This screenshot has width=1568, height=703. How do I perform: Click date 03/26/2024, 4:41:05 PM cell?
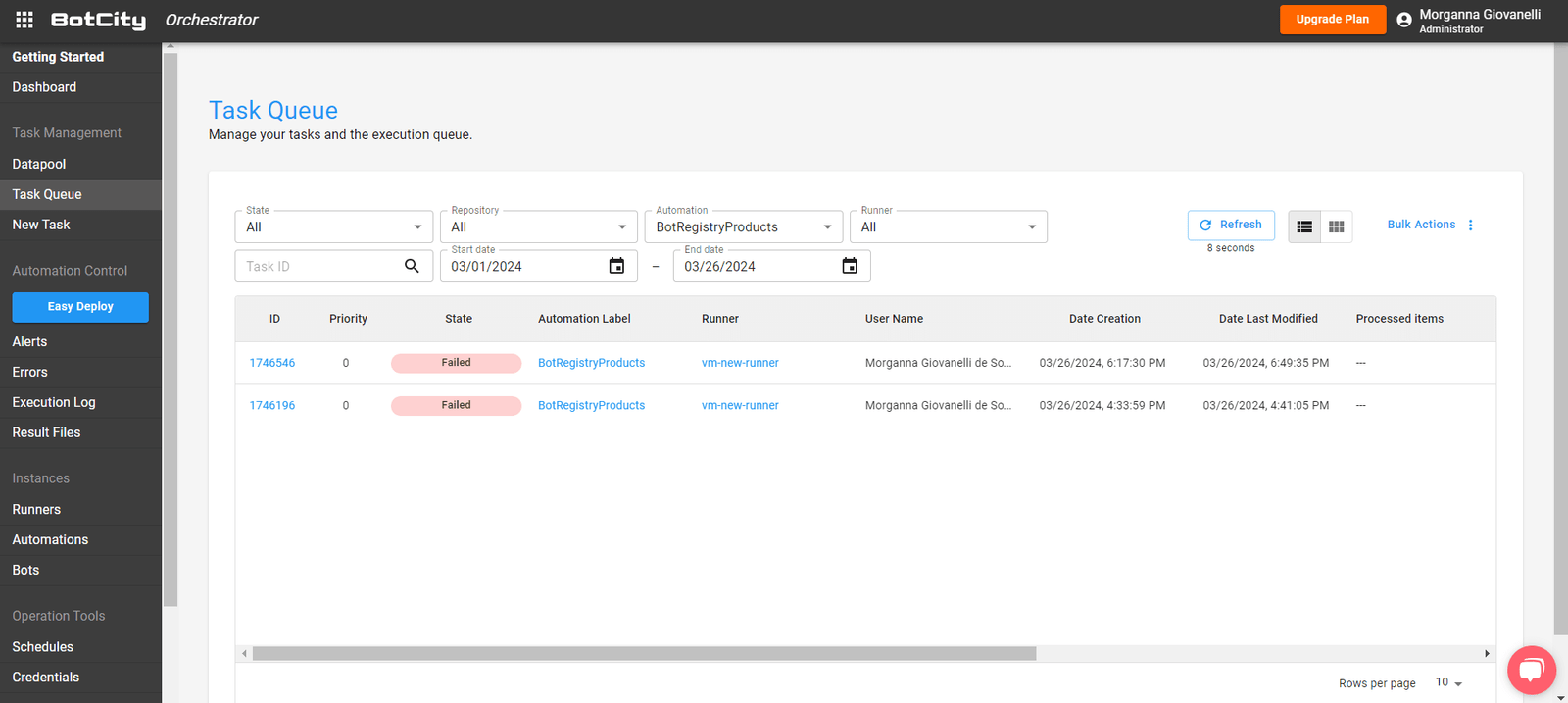[1266, 405]
